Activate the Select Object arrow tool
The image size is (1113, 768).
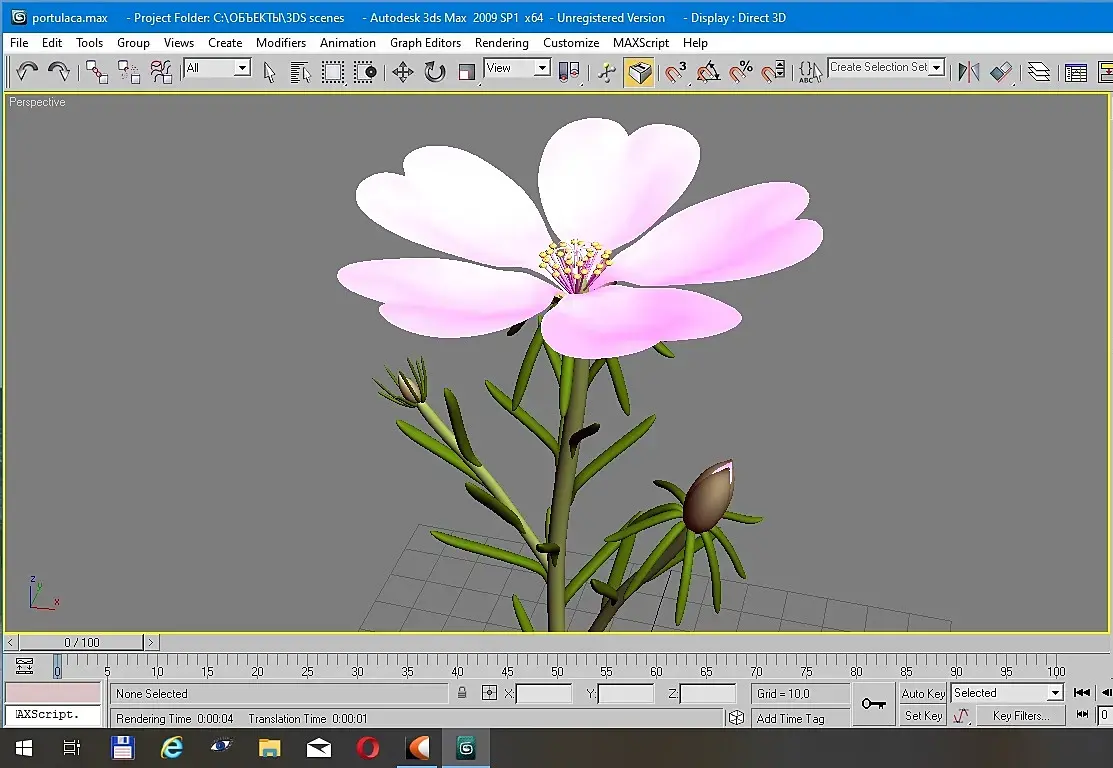click(x=269, y=72)
